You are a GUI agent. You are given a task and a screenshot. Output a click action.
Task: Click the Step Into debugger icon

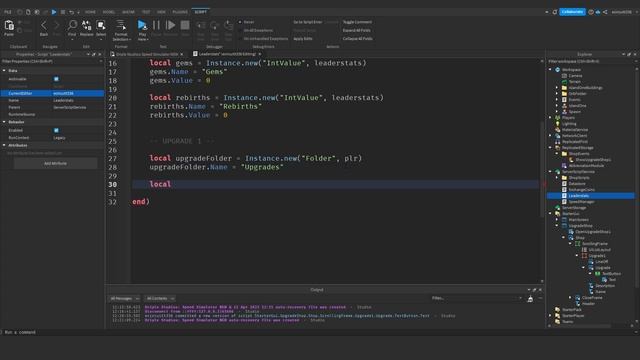(201, 26)
